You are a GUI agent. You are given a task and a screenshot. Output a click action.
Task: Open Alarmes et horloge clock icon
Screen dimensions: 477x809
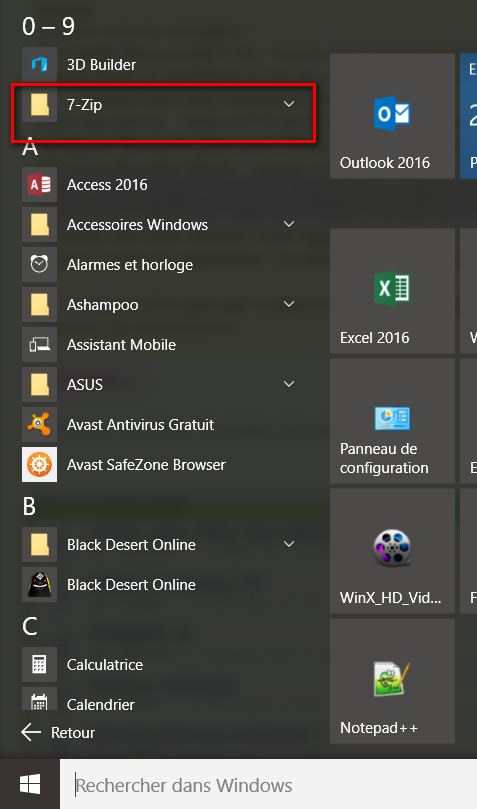pyautogui.click(x=39, y=265)
